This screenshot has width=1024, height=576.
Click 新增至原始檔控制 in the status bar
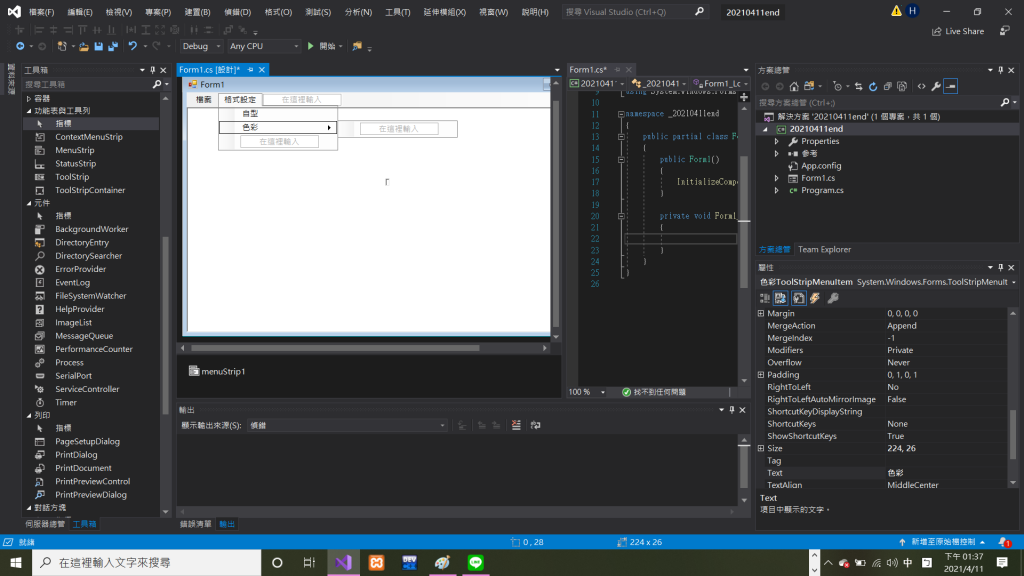click(943, 542)
